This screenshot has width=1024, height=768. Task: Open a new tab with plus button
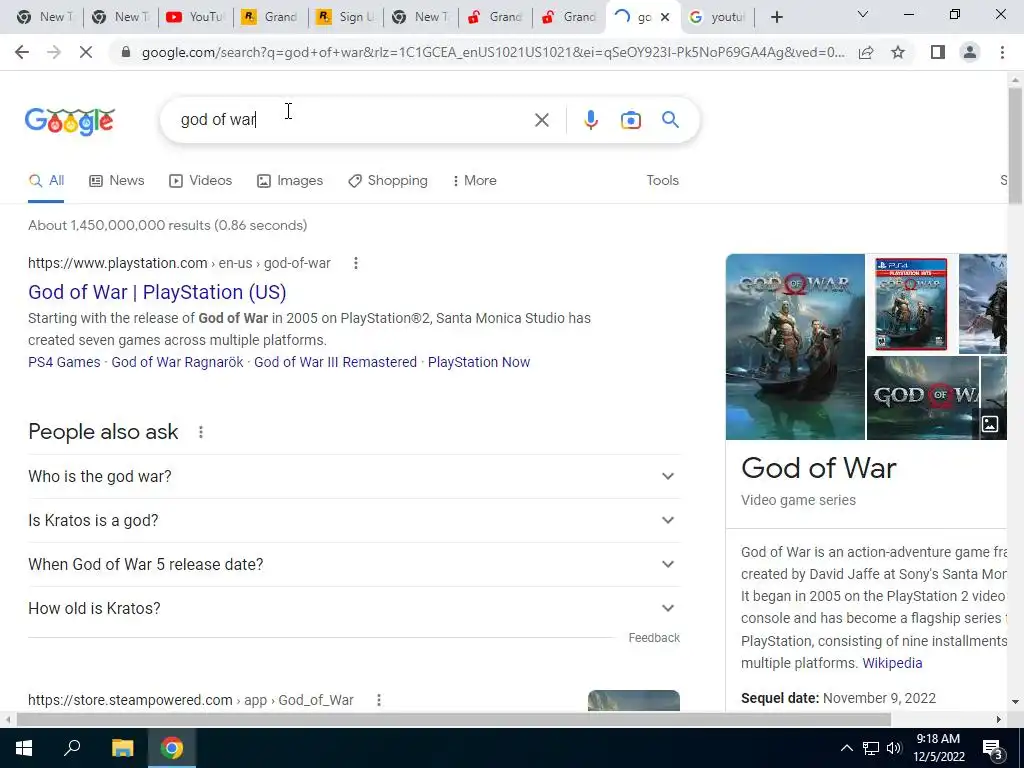(776, 18)
